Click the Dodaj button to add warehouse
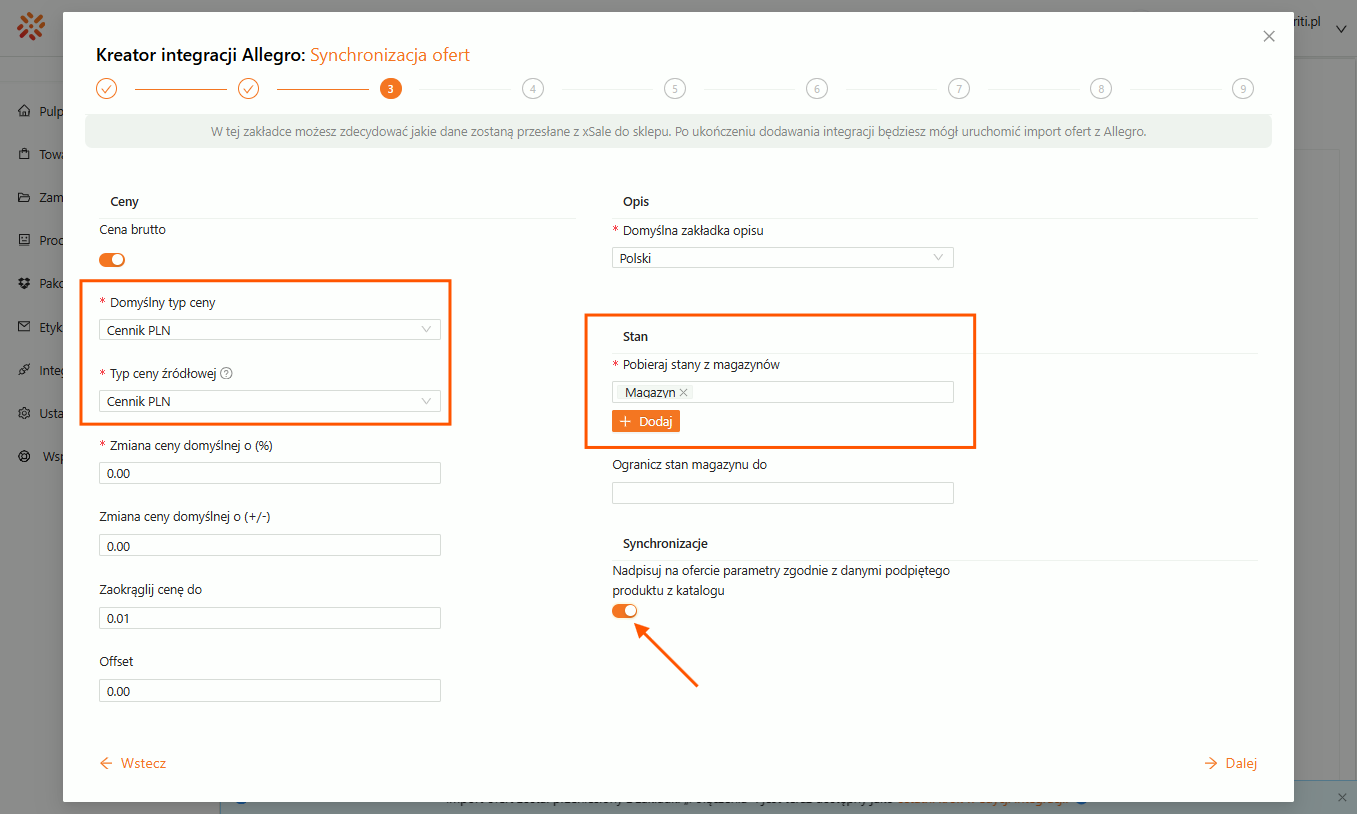1357x814 pixels. click(x=646, y=422)
